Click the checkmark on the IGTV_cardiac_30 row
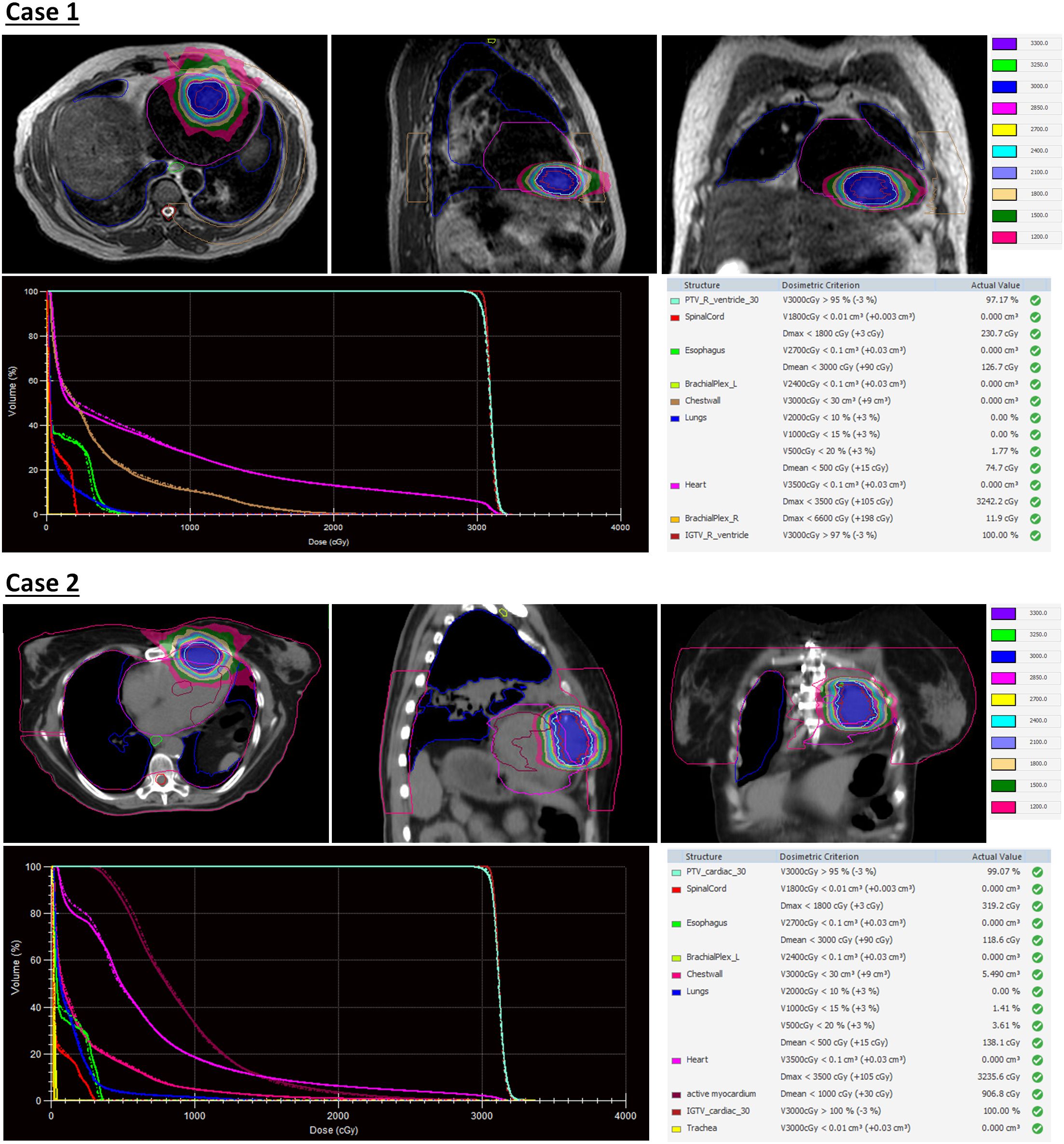Viewport: 1064px width, 1144px height. click(1037, 1111)
